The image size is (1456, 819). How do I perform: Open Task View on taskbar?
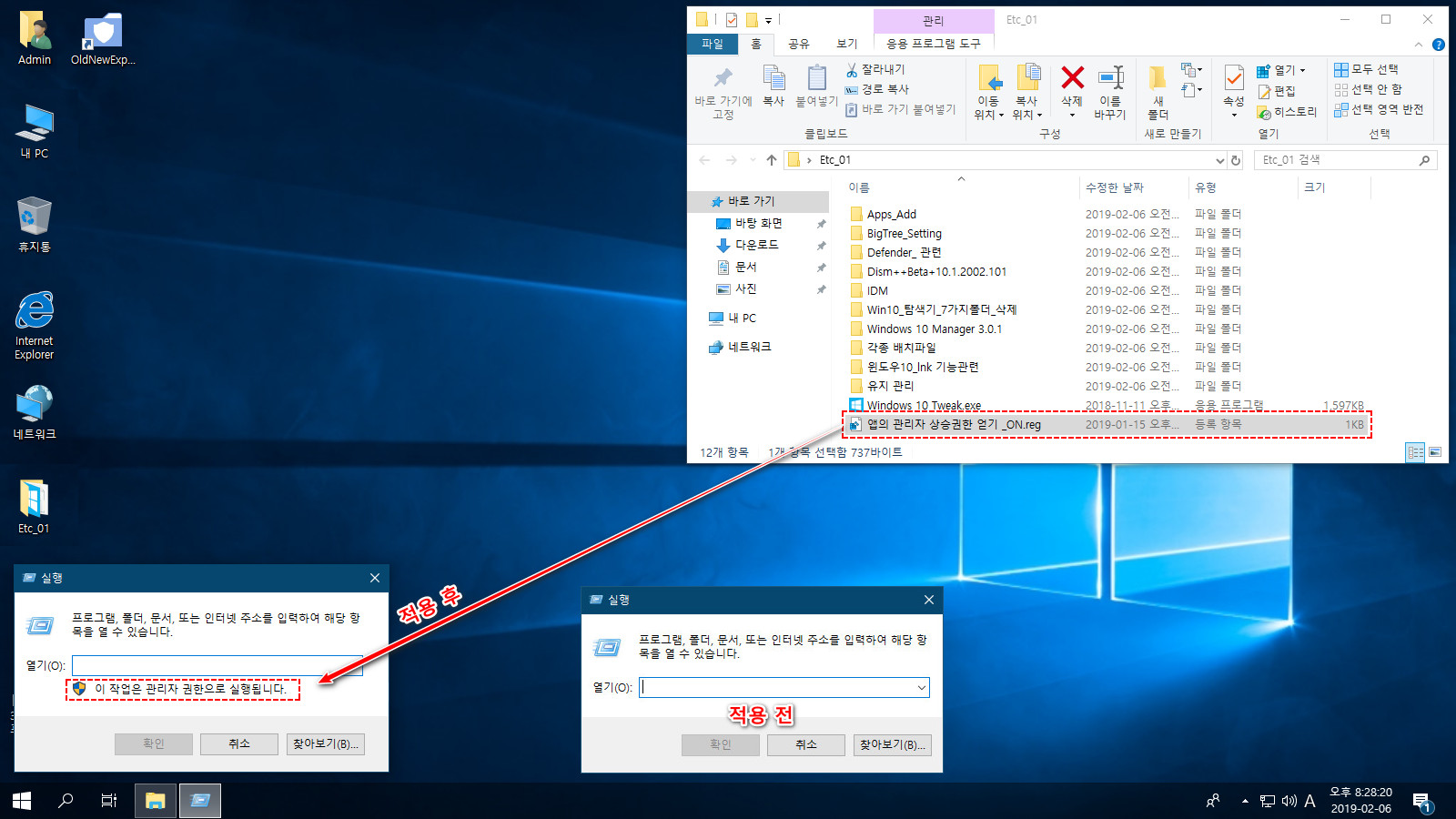109,801
